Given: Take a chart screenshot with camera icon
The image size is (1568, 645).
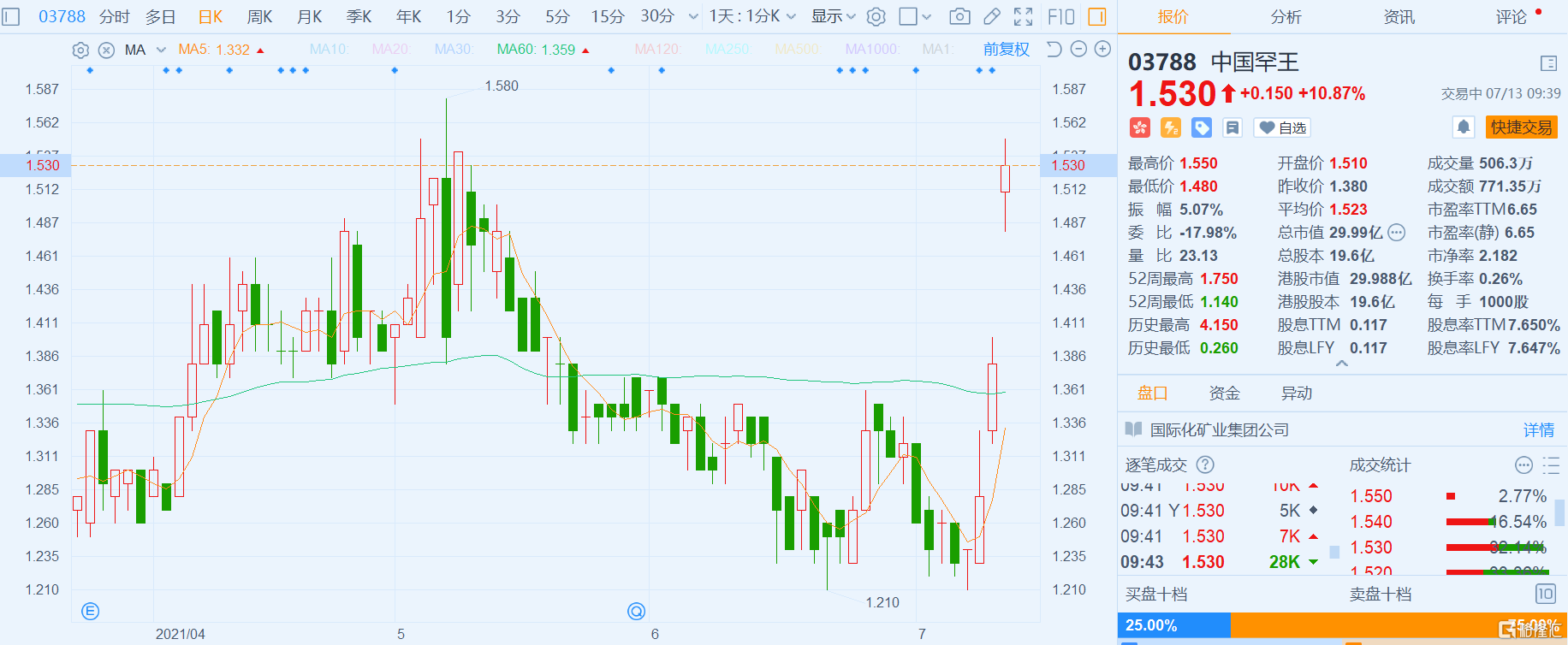Looking at the screenshot, I should (960, 16).
